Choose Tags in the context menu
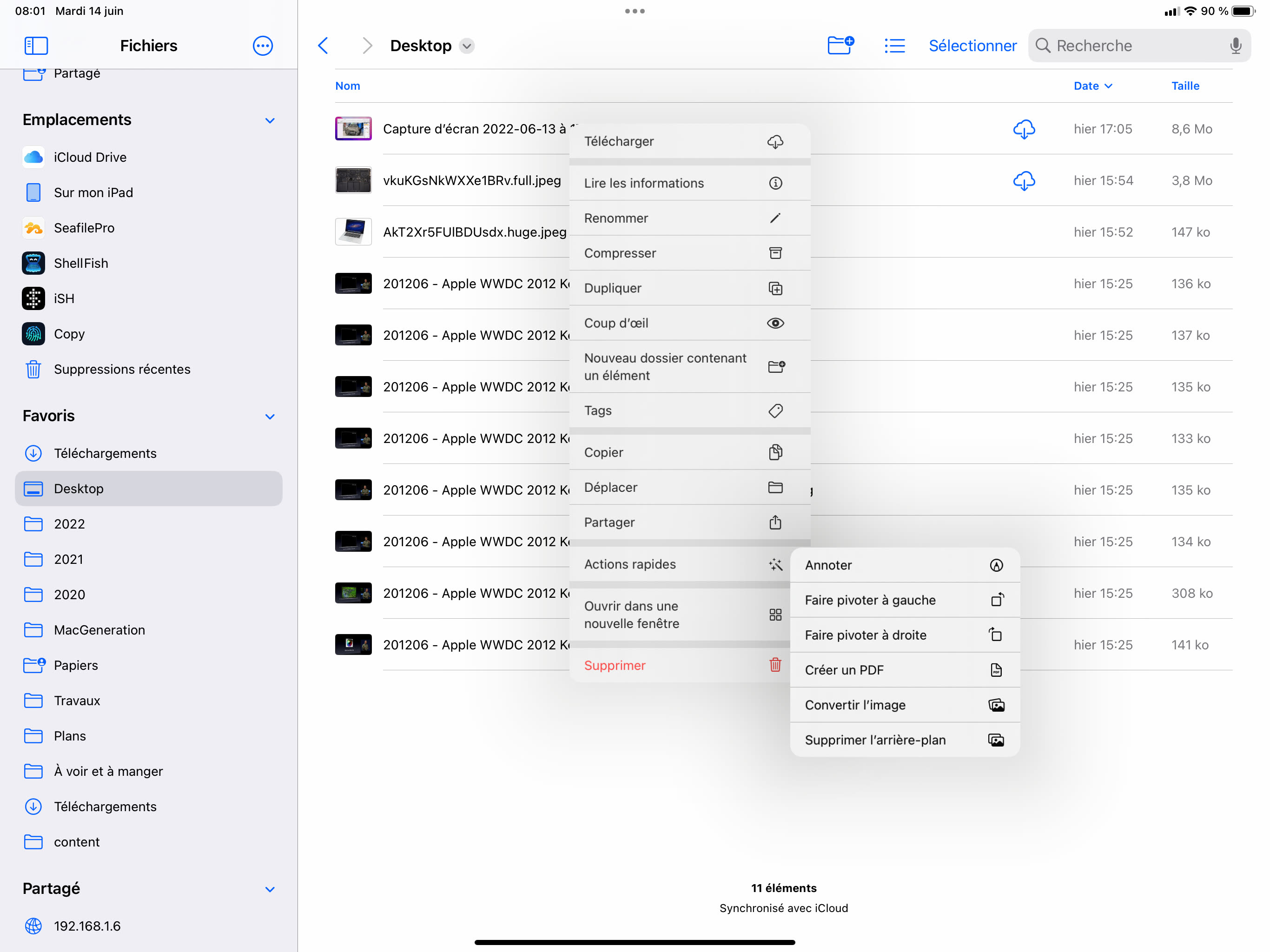Image resolution: width=1270 pixels, height=952 pixels. (x=689, y=410)
